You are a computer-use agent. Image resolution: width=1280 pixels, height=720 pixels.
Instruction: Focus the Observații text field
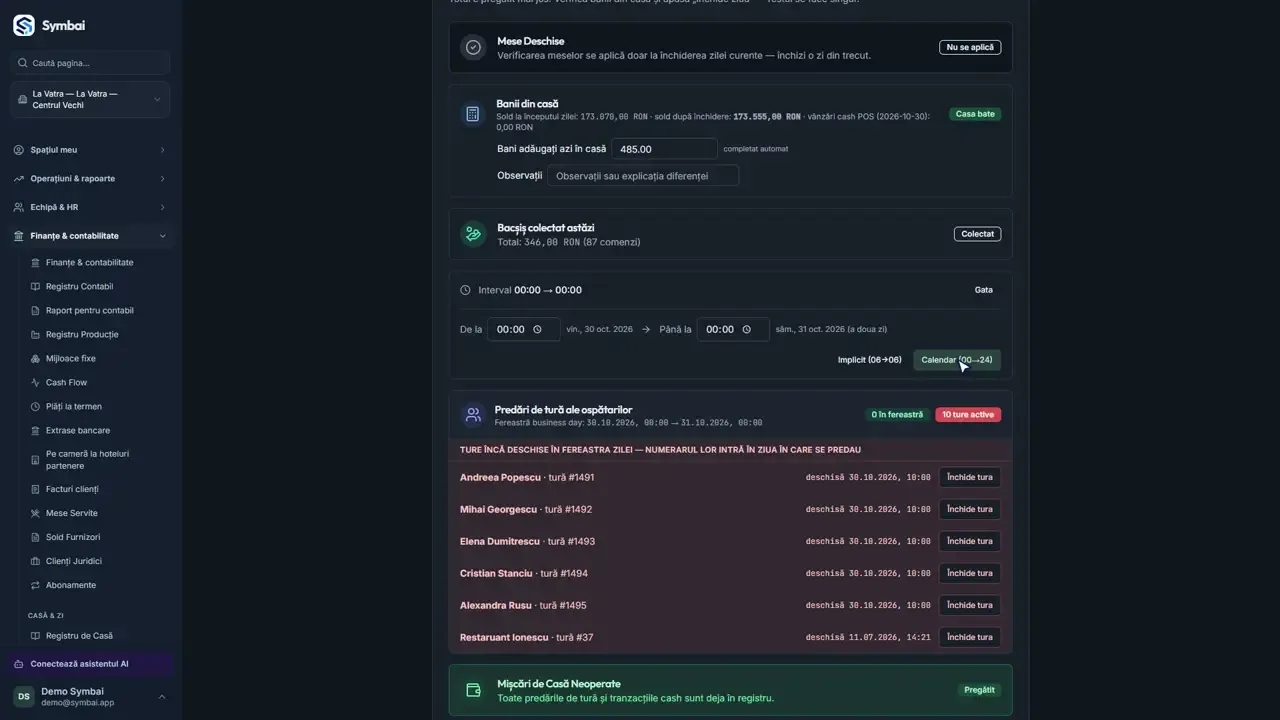pos(643,175)
